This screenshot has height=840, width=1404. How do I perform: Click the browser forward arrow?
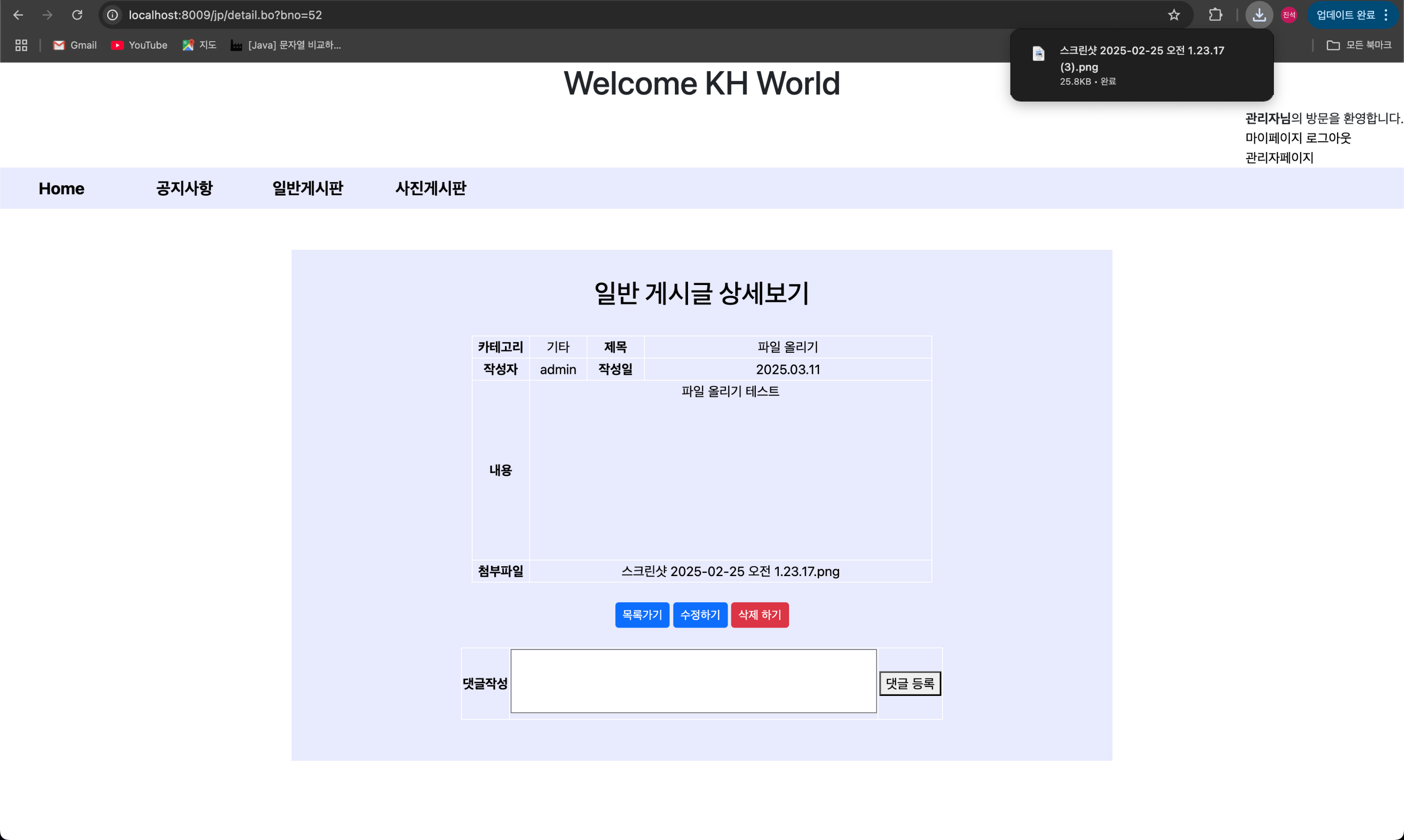(x=48, y=15)
